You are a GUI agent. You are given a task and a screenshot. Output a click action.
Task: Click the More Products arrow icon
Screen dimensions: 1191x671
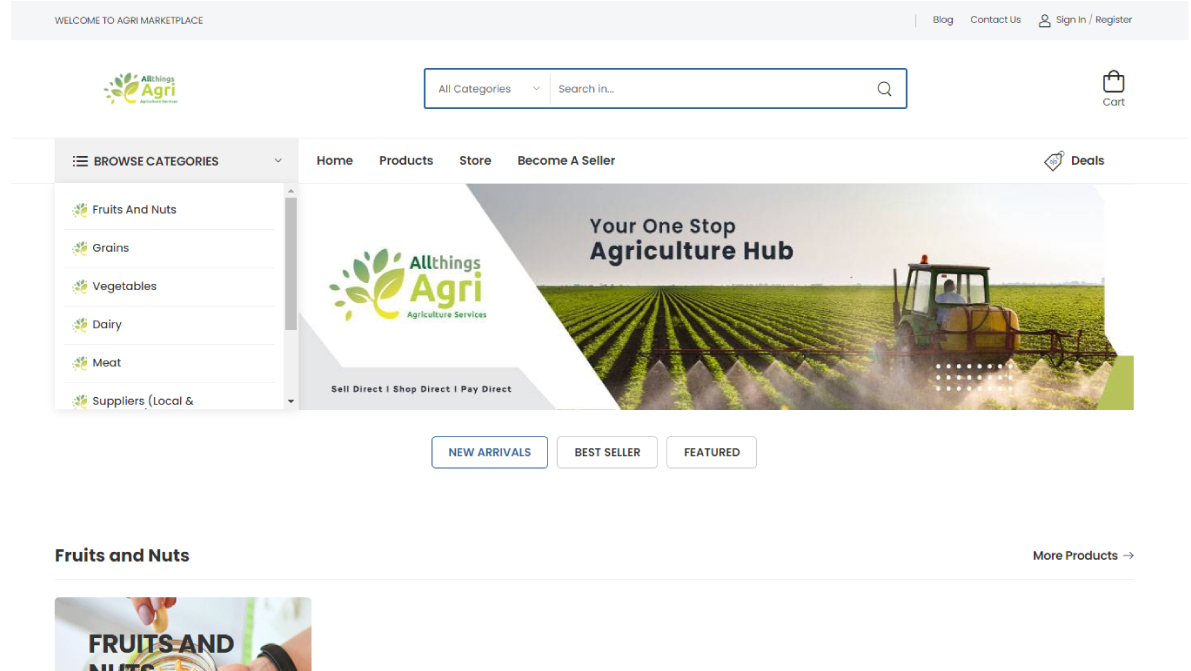[x=1128, y=556]
